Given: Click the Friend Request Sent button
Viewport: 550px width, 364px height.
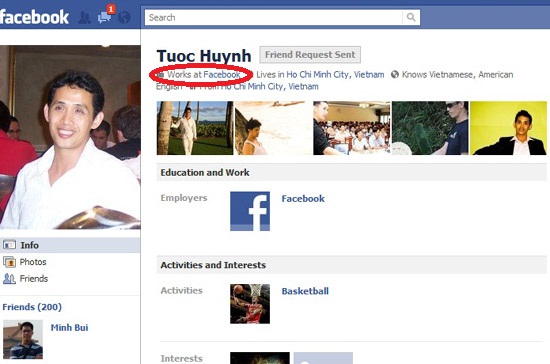Looking at the screenshot, I should point(310,55).
